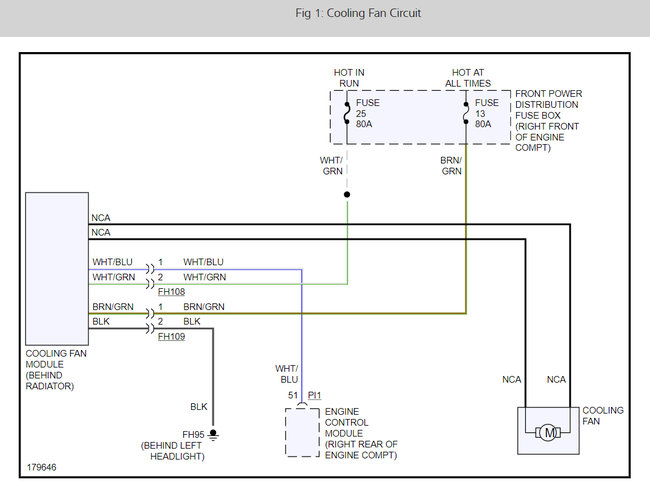This screenshot has width=650, height=485.
Task: Click the 'ENGINE CONTROL MODULE' label
Action: coord(361,433)
